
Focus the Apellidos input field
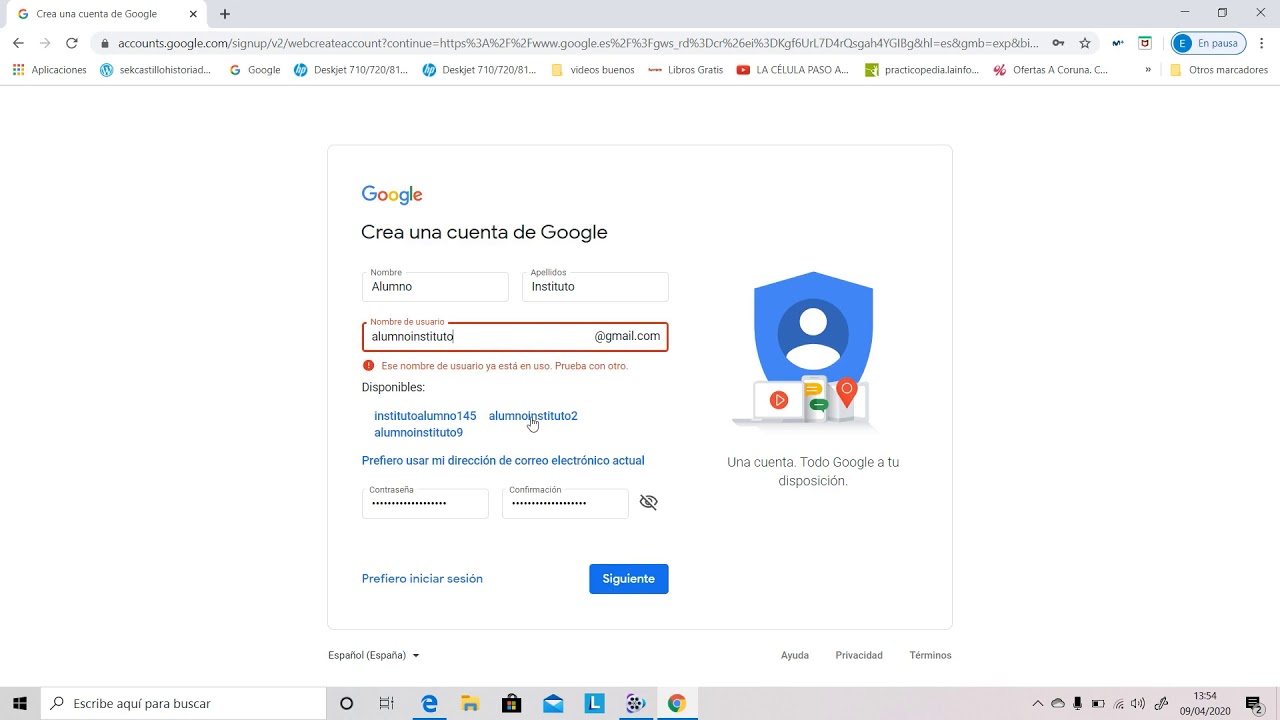[x=595, y=287]
